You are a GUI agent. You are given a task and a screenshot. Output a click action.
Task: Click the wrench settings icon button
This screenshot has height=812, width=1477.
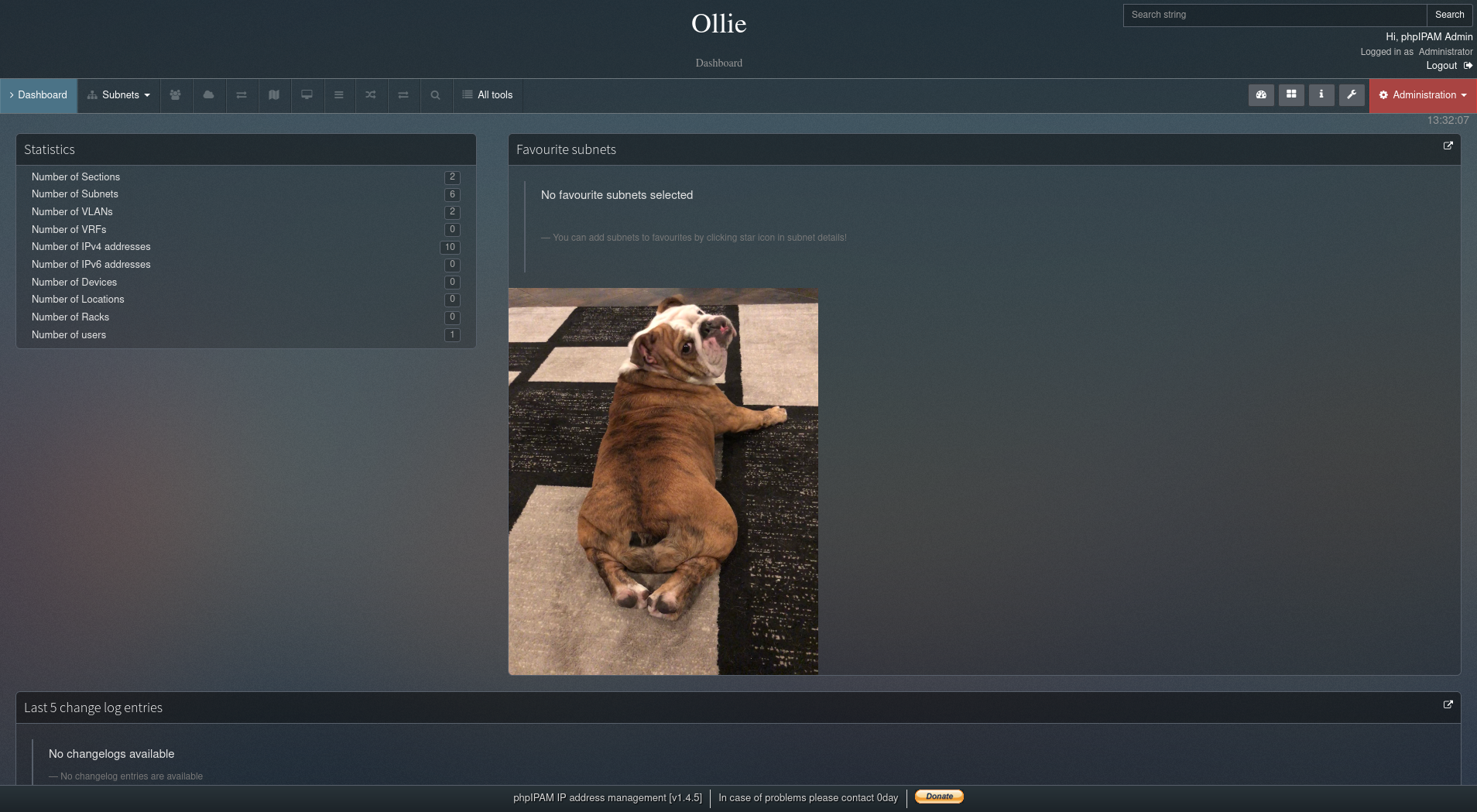1352,94
